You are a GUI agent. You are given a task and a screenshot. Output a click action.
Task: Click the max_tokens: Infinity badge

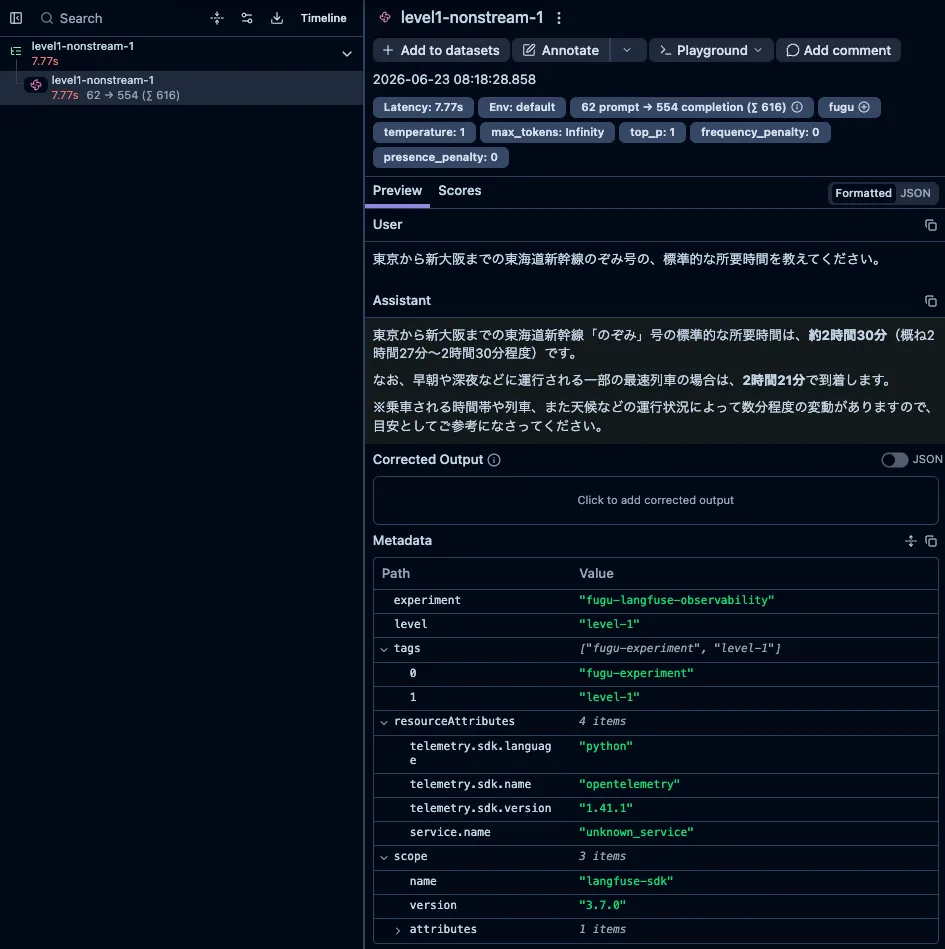tap(547, 132)
